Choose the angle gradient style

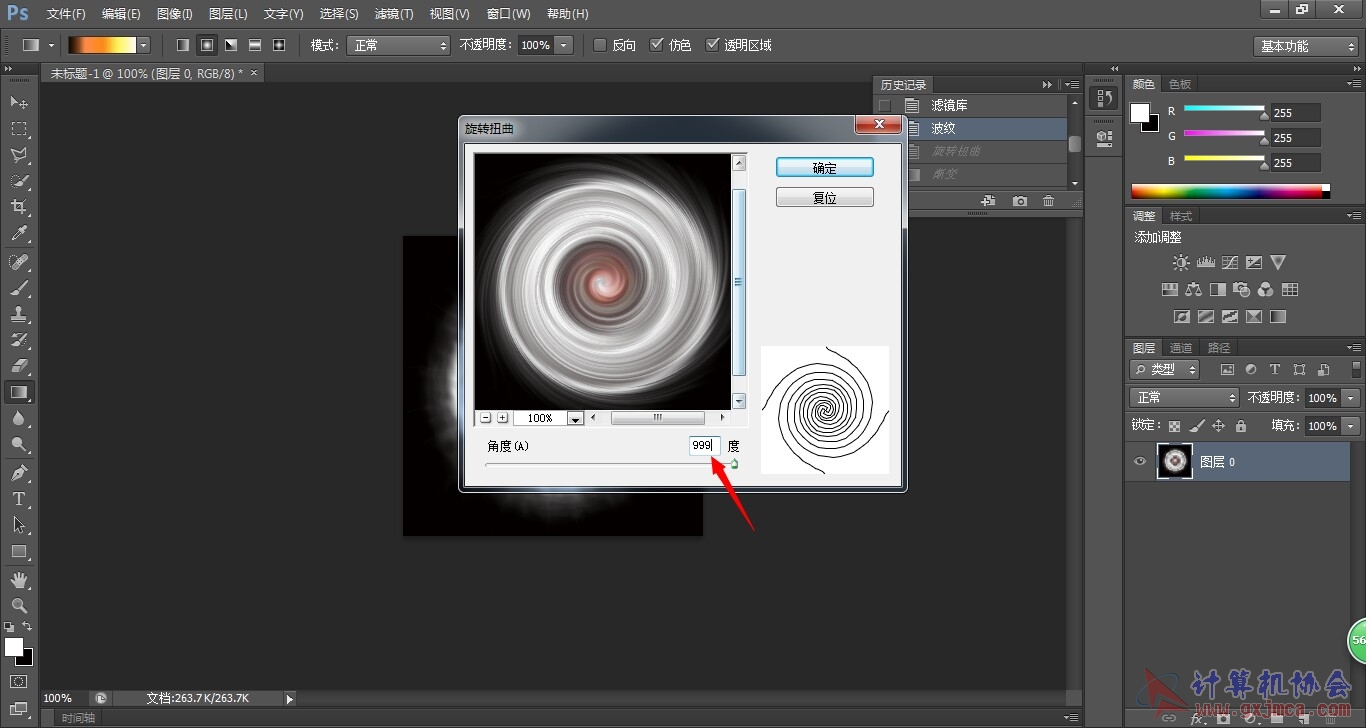click(x=231, y=45)
